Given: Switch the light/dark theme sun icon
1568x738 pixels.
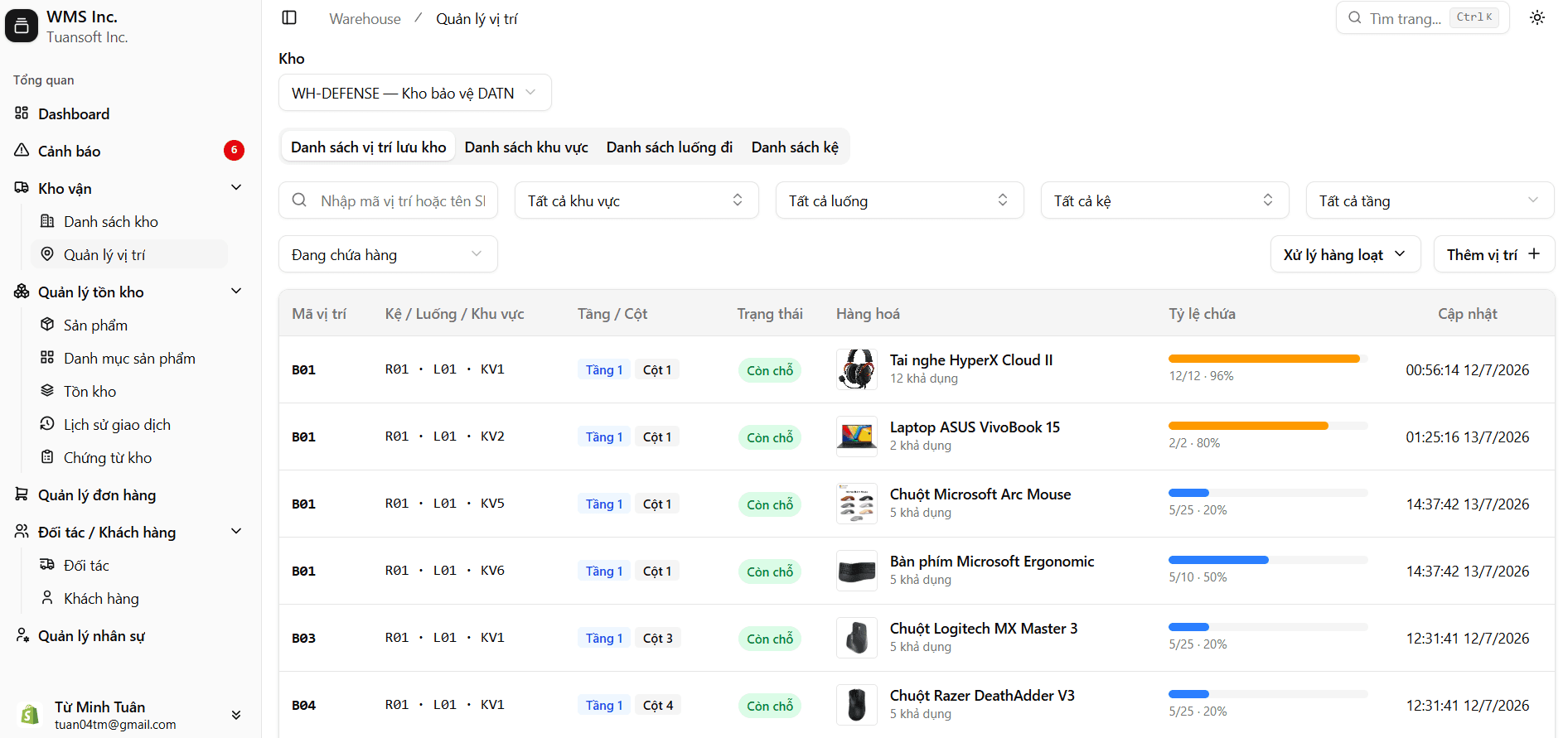Looking at the screenshot, I should [x=1537, y=17].
